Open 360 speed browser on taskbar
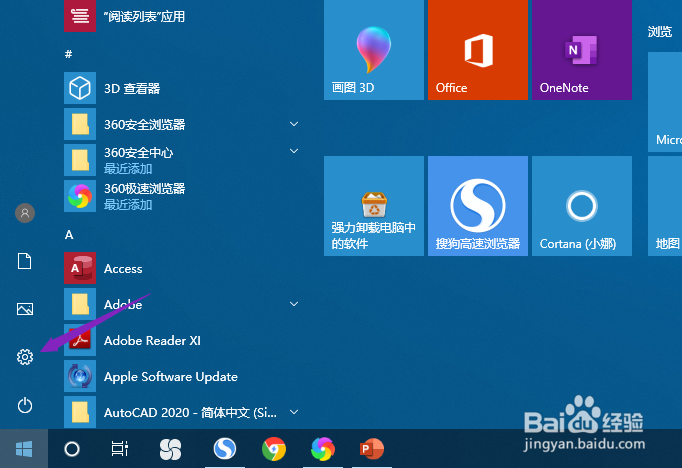This screenshot has height=468, width=682. (323, 448)
